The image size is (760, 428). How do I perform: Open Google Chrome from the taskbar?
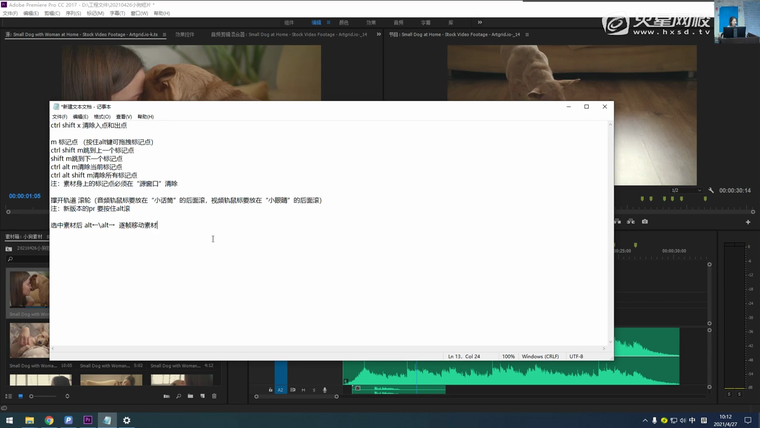point(49,420)
